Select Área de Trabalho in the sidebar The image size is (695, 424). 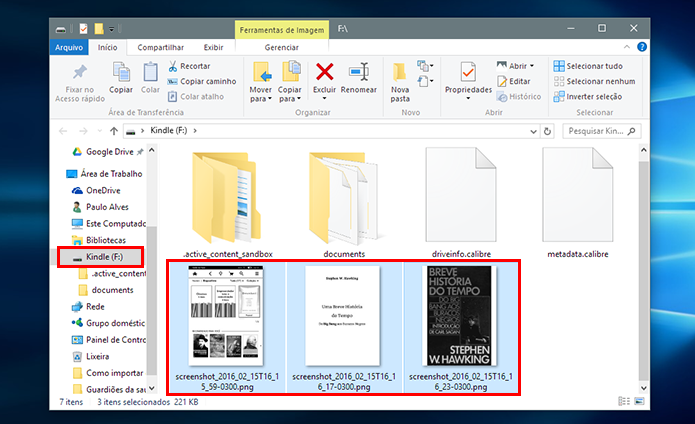tap(105, 174)
